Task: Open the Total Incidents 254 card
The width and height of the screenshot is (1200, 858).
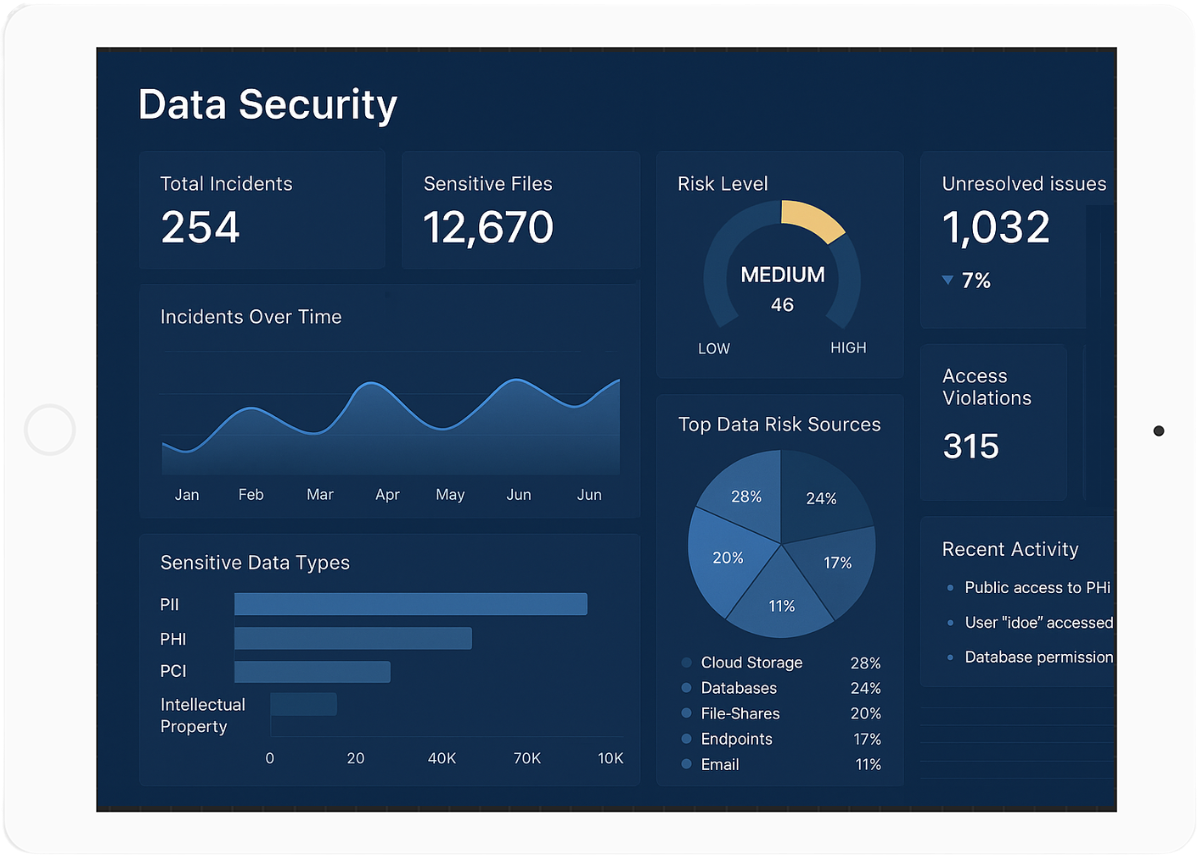Action: pos(262,211)
